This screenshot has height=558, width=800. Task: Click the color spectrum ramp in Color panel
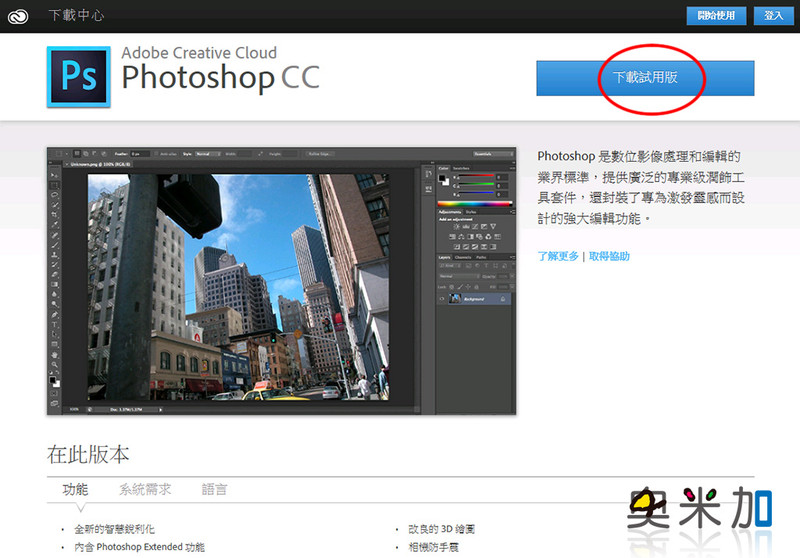pyautogui.click(x=474, y=204)
